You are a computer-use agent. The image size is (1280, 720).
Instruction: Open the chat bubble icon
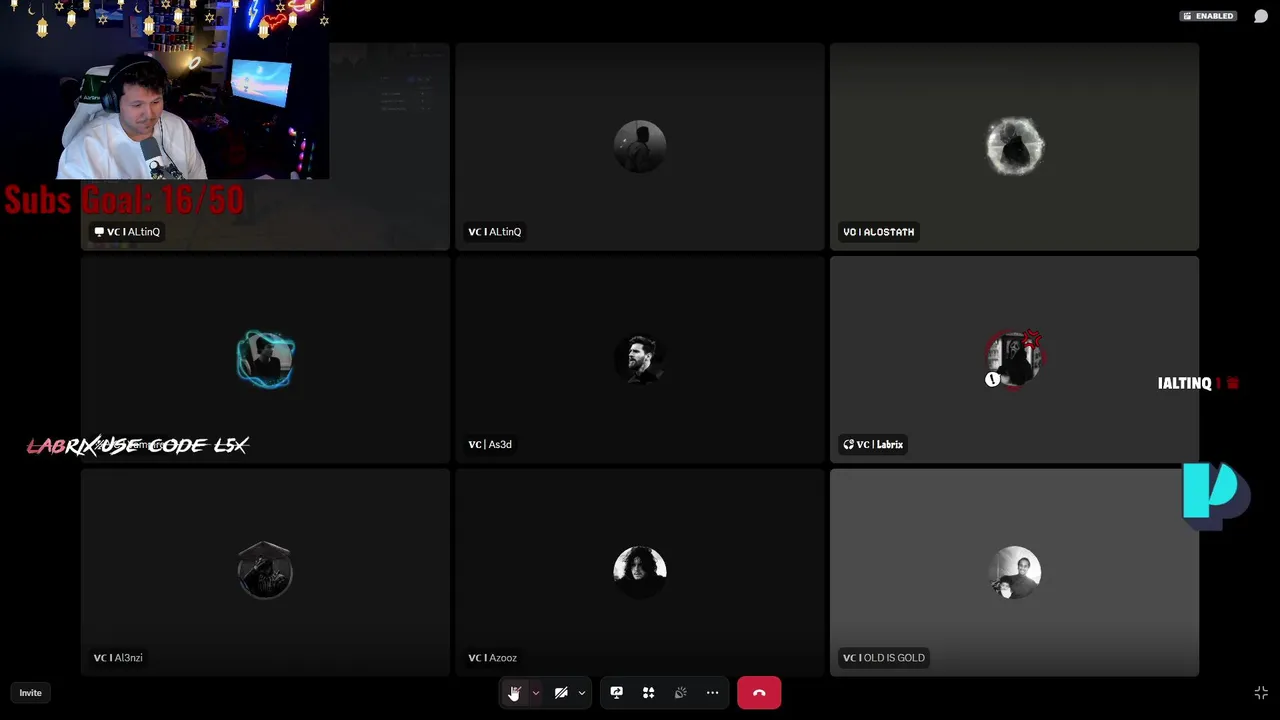[1261, 16]
